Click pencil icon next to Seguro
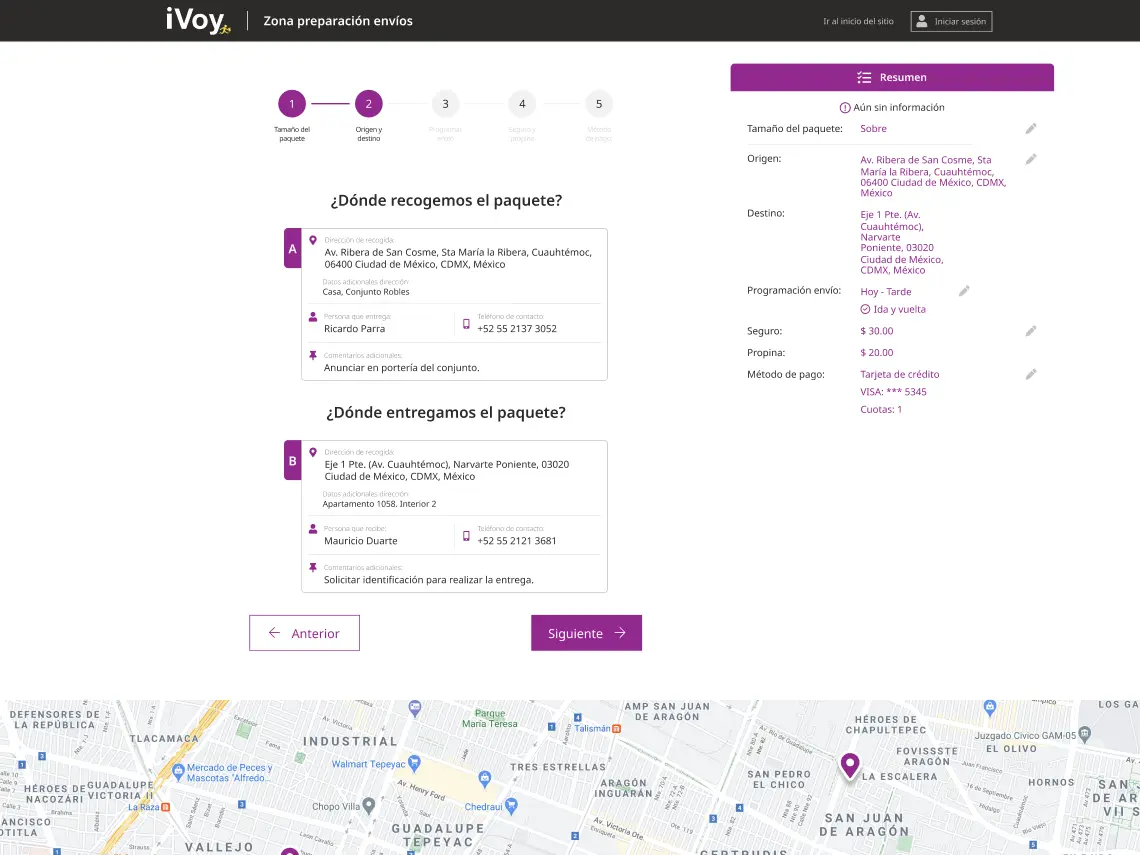Image resolution: width=1140 pixels, height=855 pixels. coord(1031,331)
